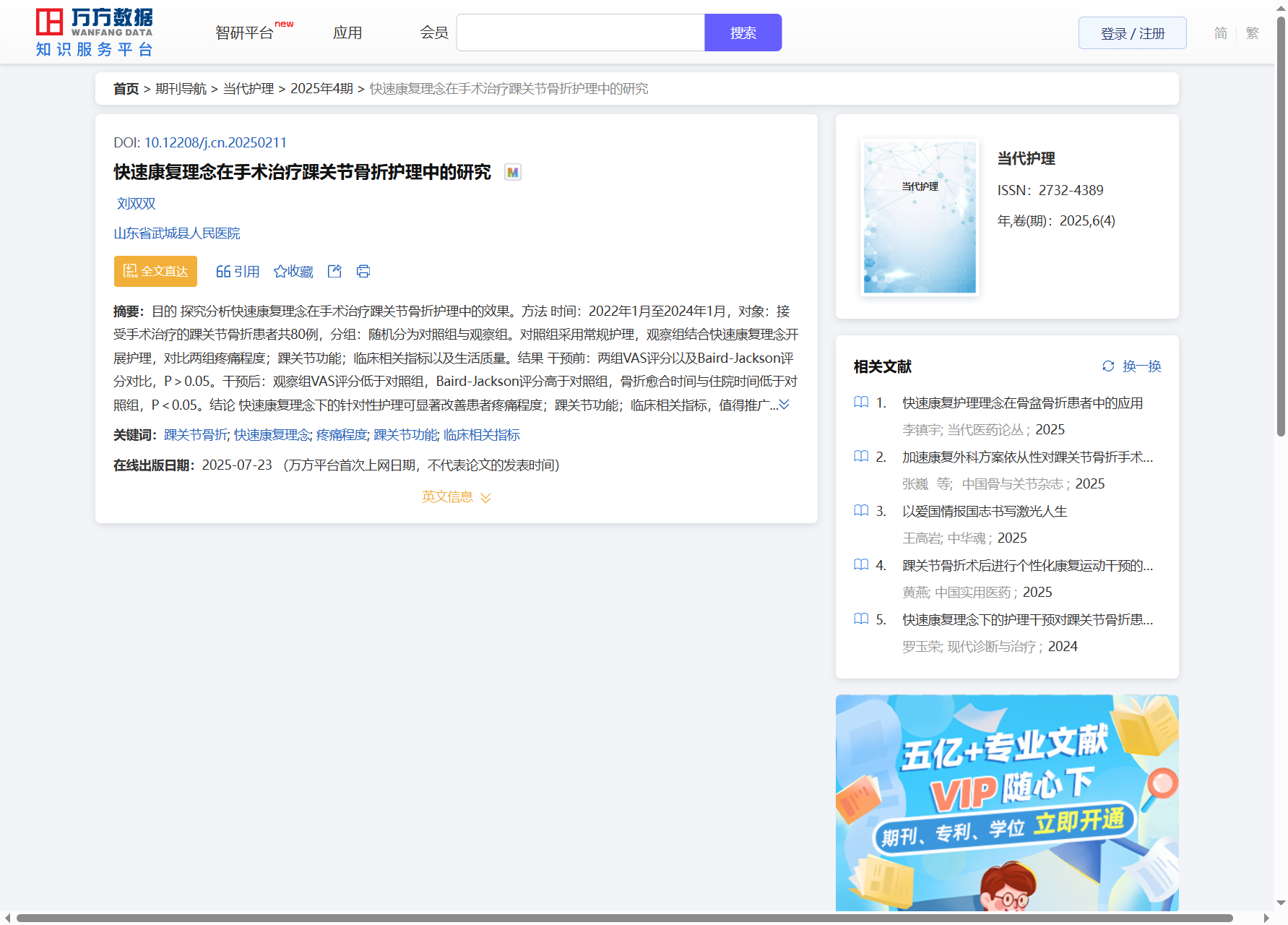Click the VIP 立即开通 advertisement banner
This screenshot has height=925, width=1288.
click(x=1007, y=803)
